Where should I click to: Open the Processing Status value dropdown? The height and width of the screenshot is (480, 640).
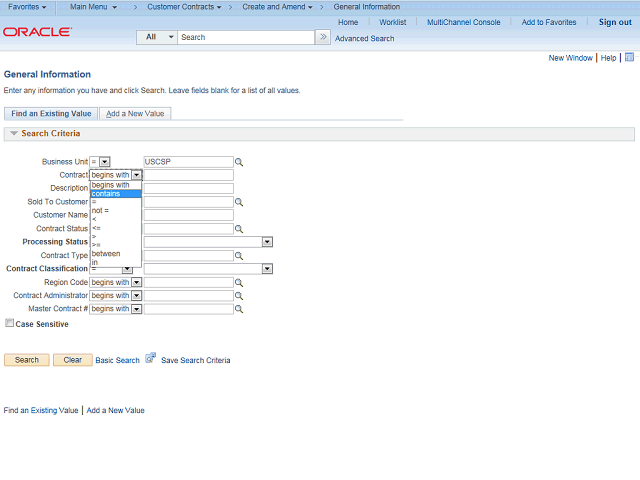[267, 242]
